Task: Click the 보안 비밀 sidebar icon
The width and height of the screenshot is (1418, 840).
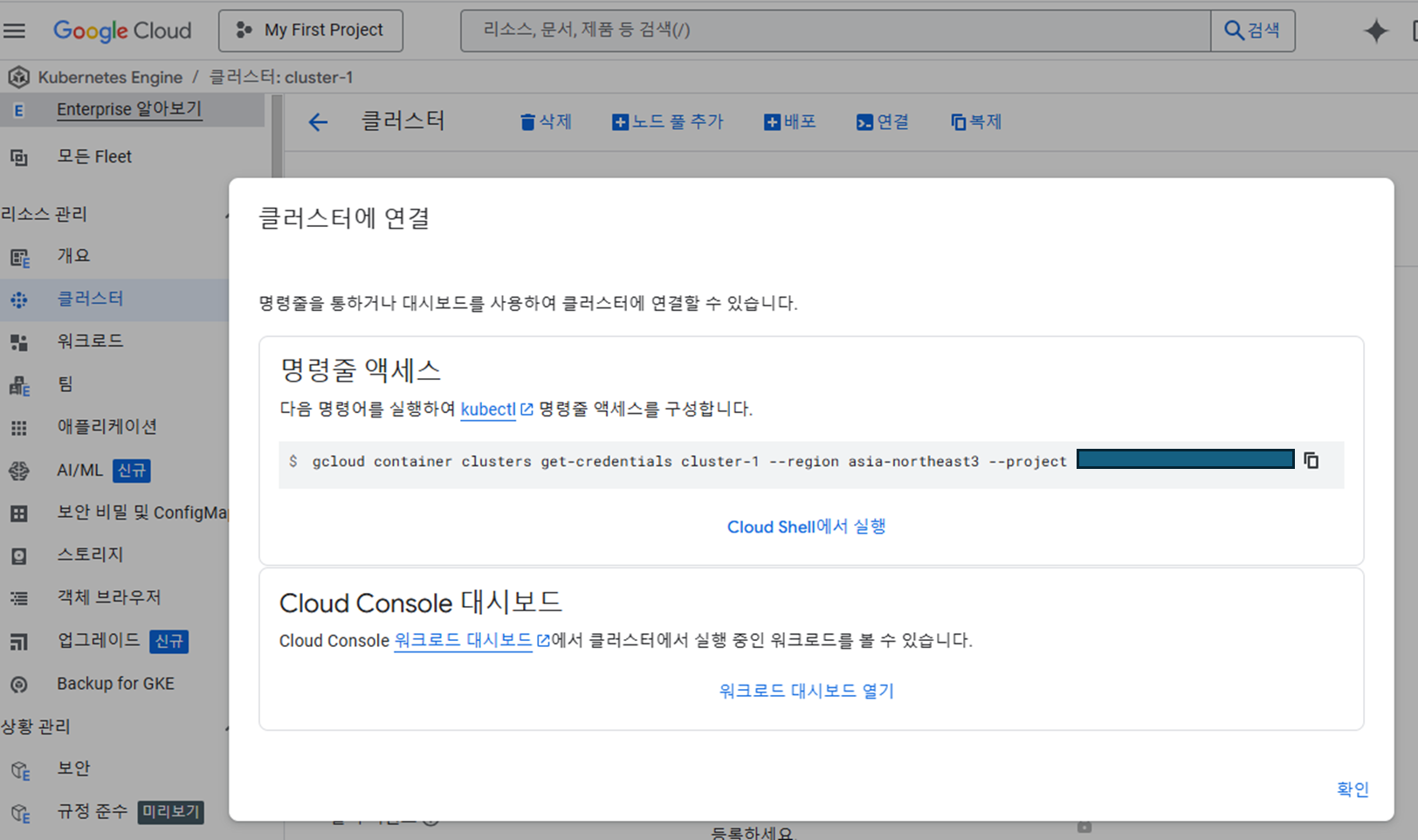Action: click(18, 513)
